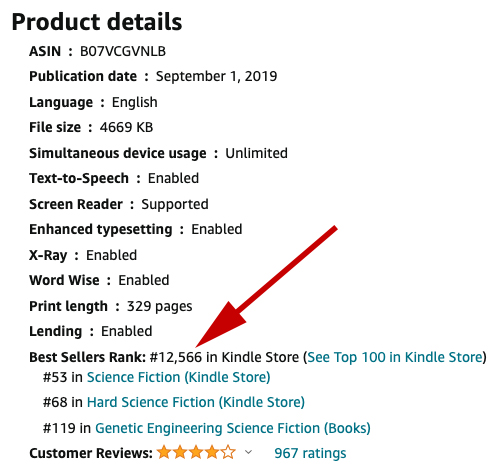Click the empty fifth star outline
Image resolution: width=500 pixels, height=476 pixels.
pyautogui.click(x=228, y=452)
